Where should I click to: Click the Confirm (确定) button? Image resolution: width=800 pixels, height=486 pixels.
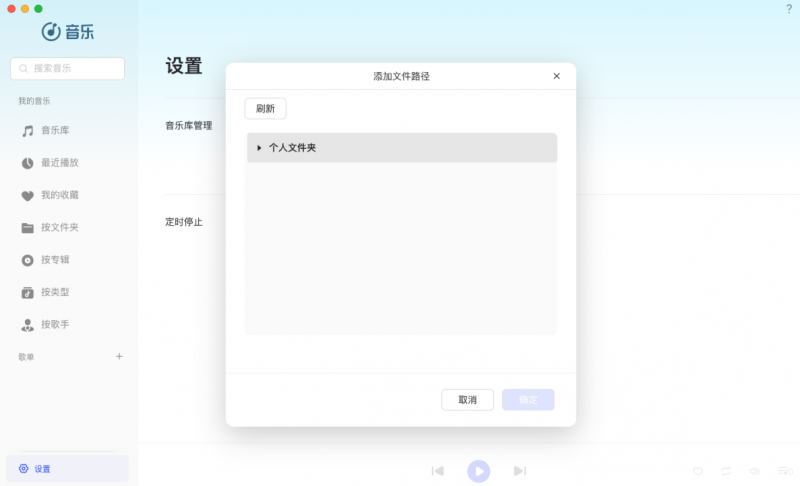click(x=528, y=400)
